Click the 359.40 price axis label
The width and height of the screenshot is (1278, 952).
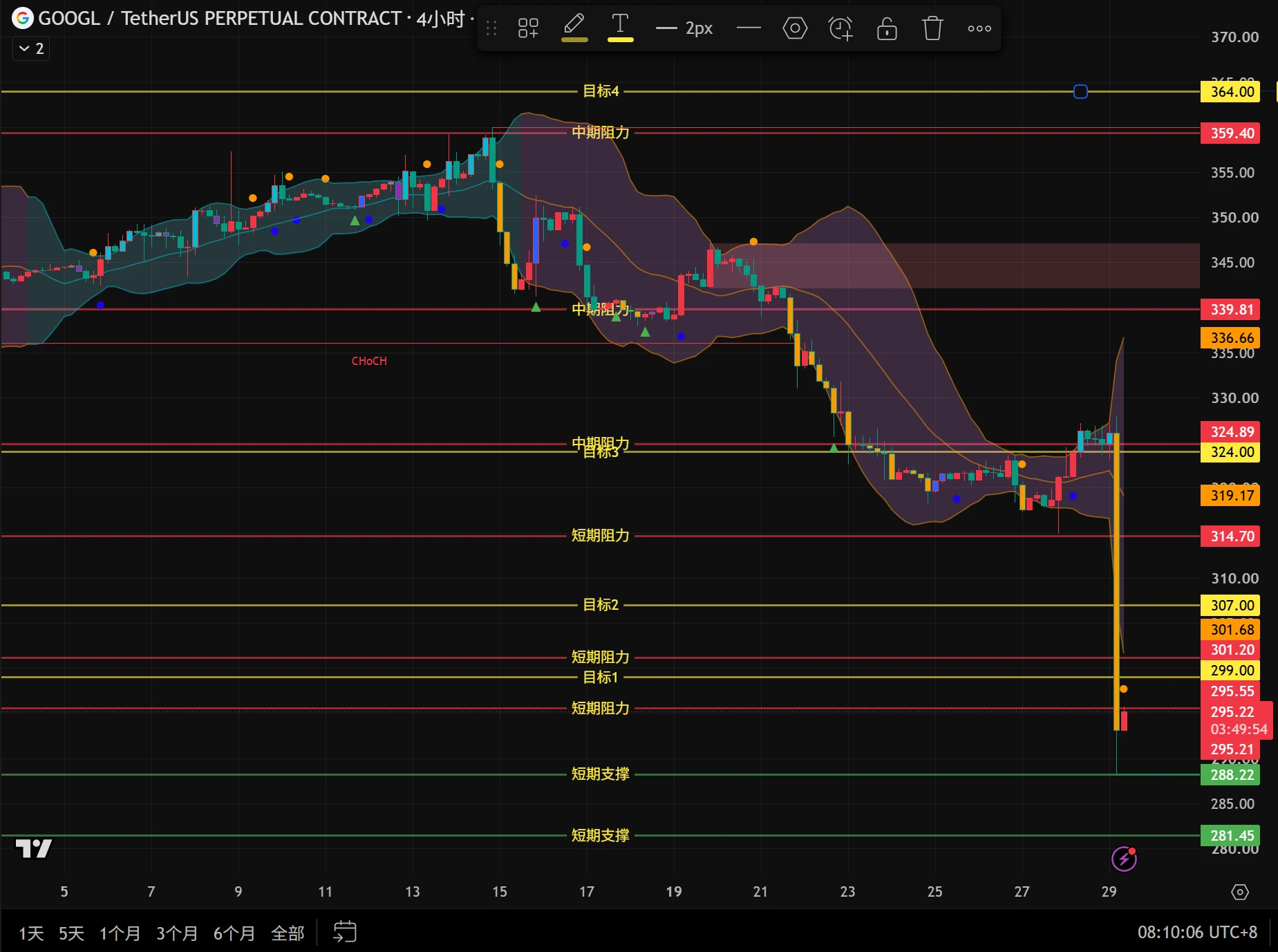click(x=1232, y=133)
